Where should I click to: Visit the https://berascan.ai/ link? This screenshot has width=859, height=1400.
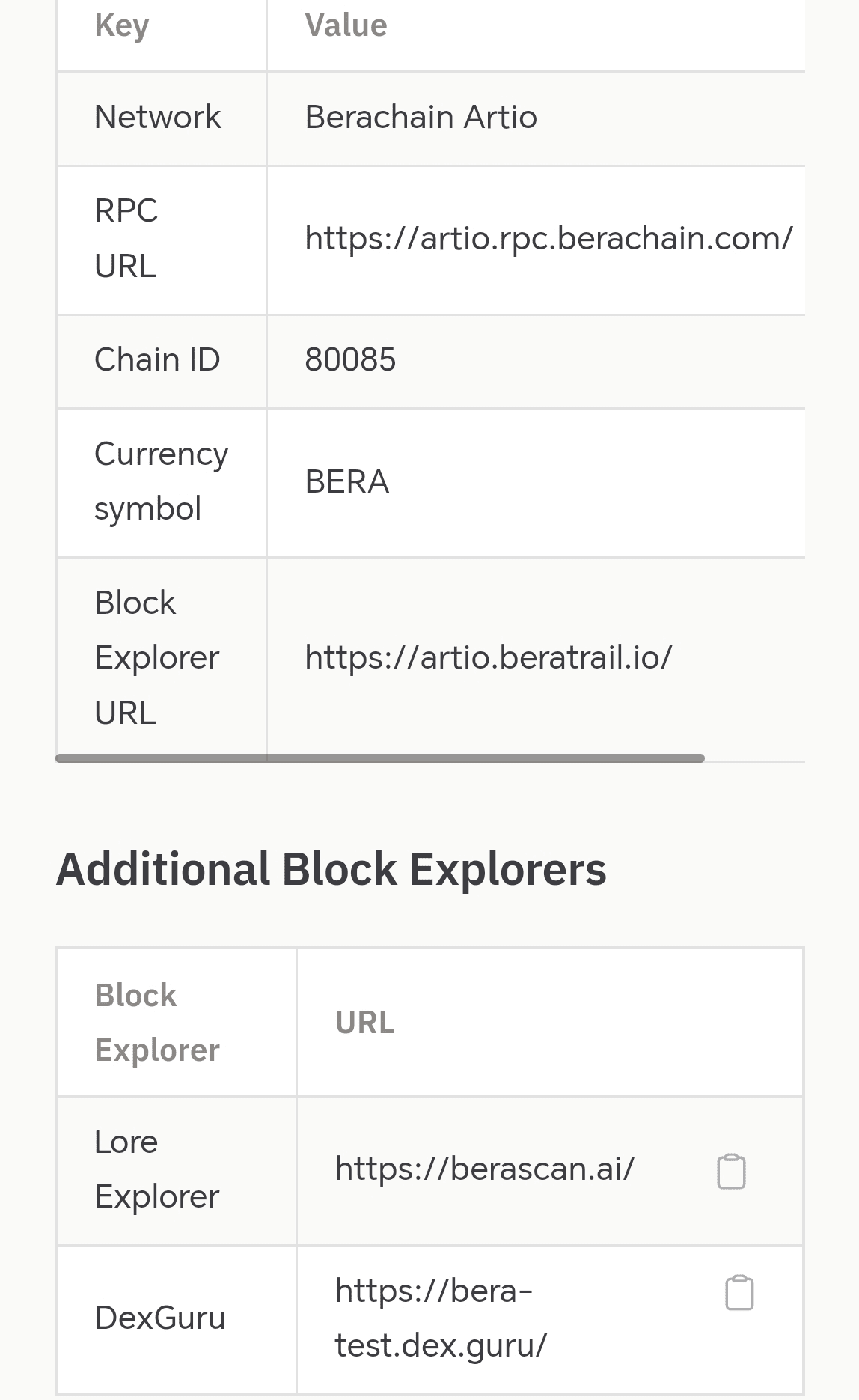point(484,1168)
